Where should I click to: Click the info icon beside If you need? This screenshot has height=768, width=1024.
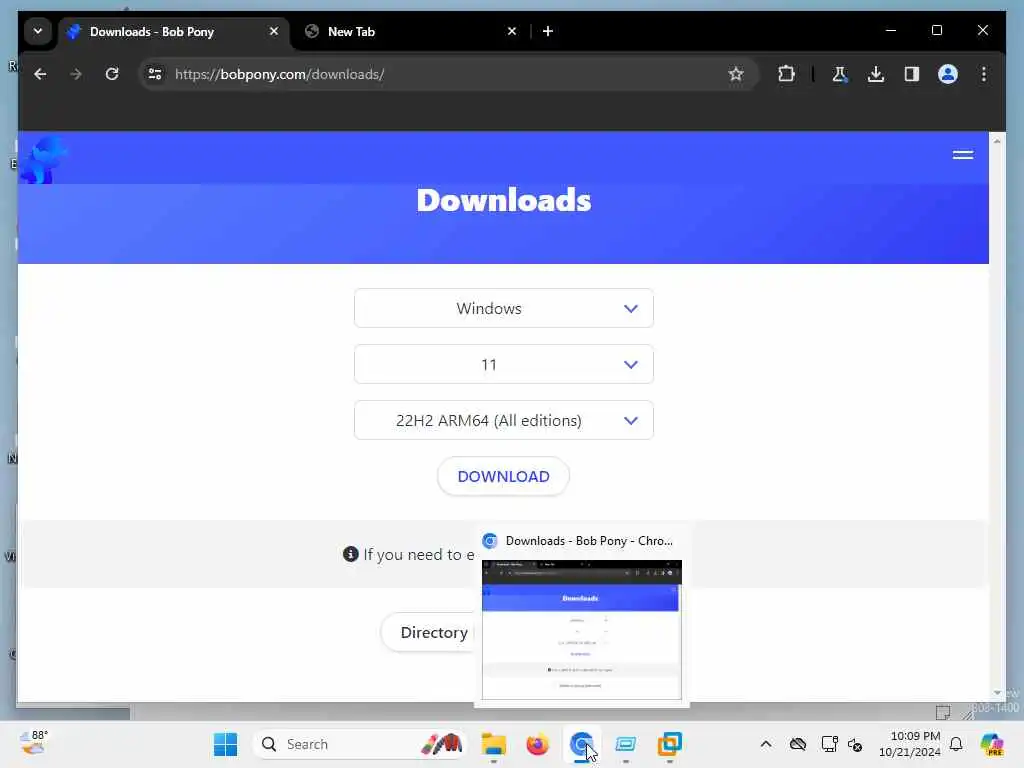(x=351, y=554)
